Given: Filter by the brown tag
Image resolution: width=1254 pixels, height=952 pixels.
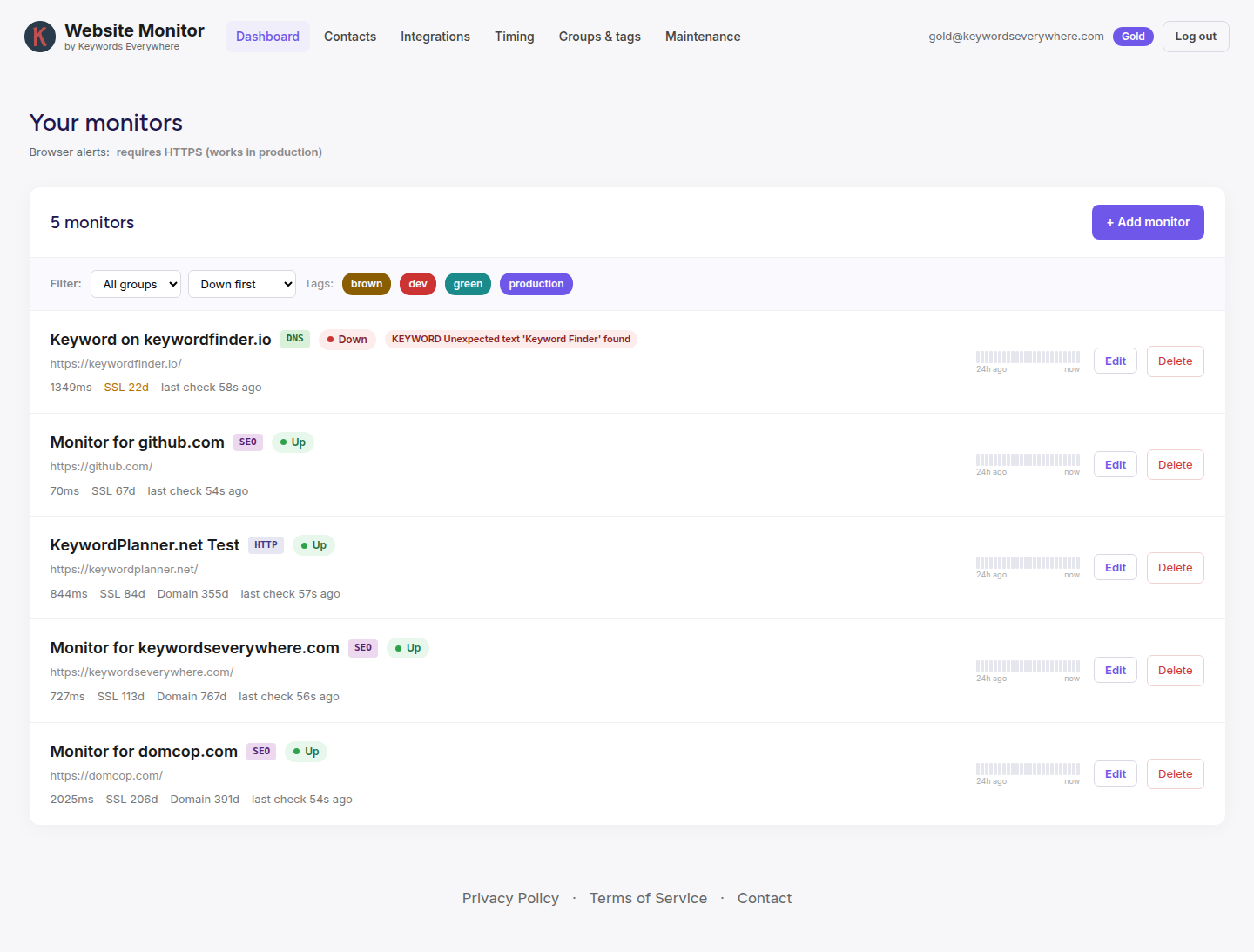Looking at the screenshot, I should point(367,284).
